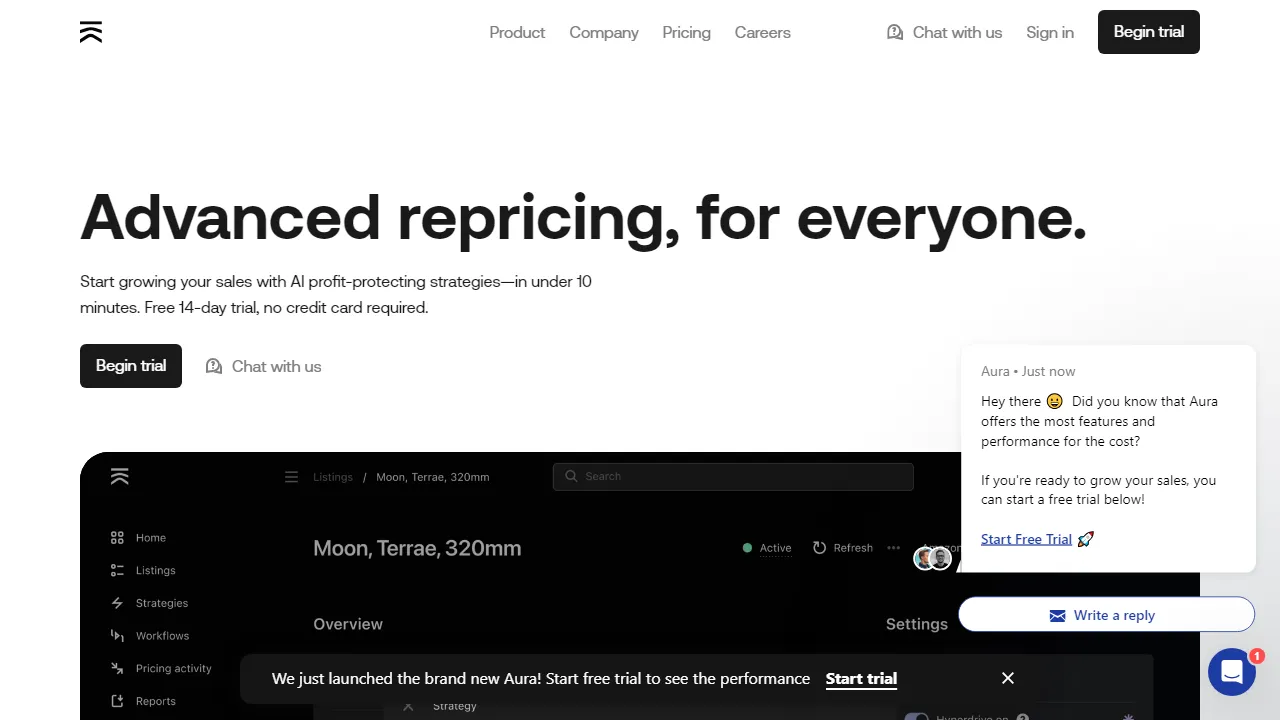The image size is (1280, 720).
Task: Click the Aura logo in top navigation
Action: (x=91, y=32)
